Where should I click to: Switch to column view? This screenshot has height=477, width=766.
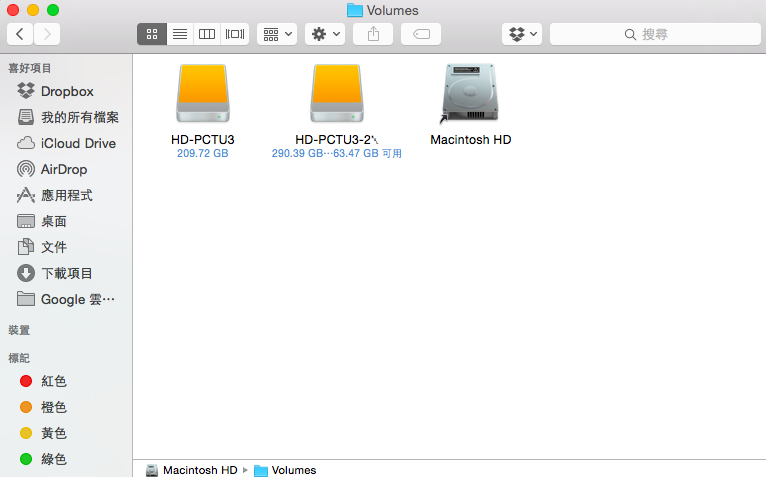pos(207,34)
